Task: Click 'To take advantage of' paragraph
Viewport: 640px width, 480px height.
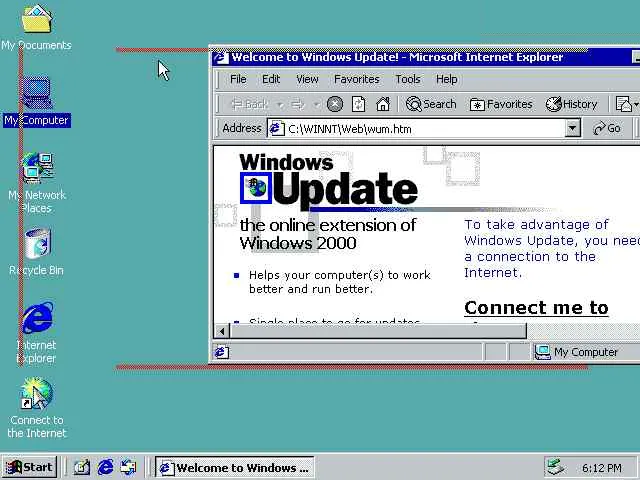Action: pyautogui.click(x=552, y=248)
